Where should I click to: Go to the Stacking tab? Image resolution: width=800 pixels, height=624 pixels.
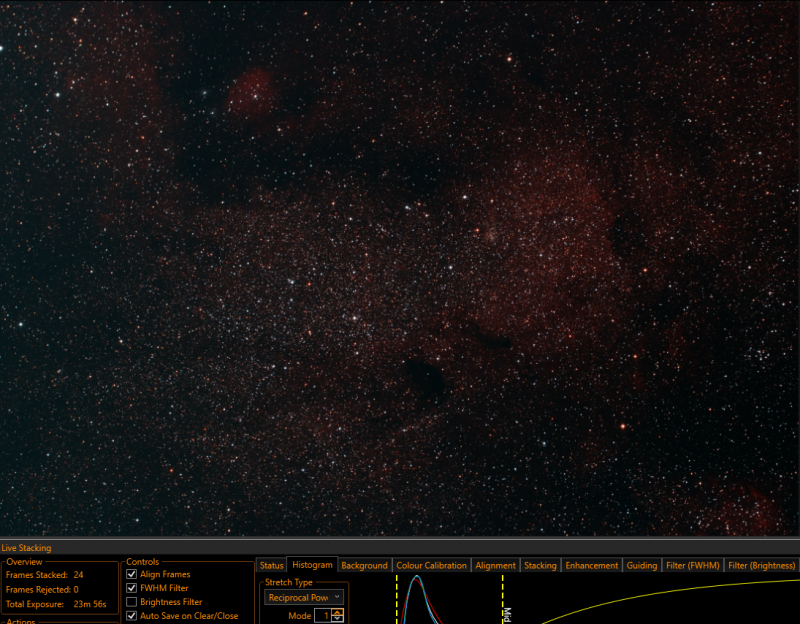(x=540, y=565)
